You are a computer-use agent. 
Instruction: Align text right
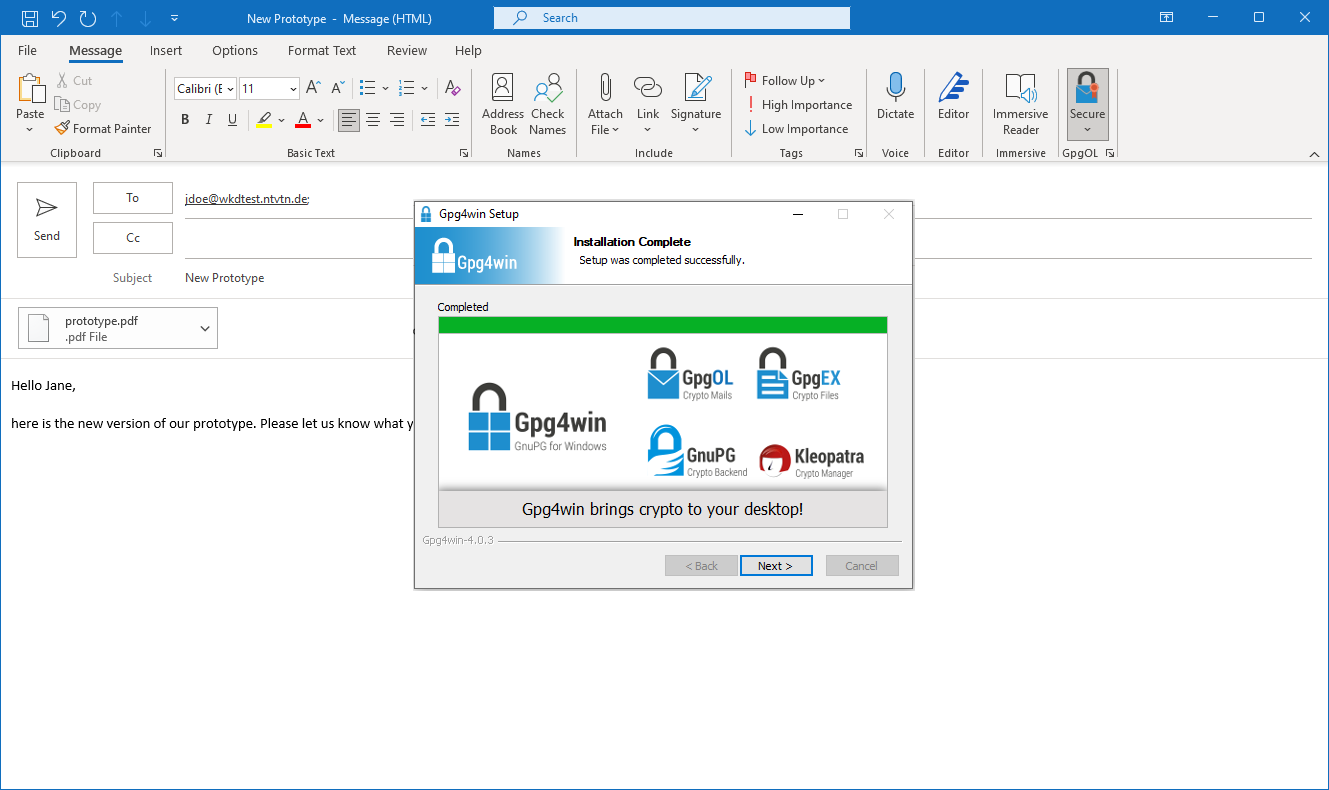[397, 120]
